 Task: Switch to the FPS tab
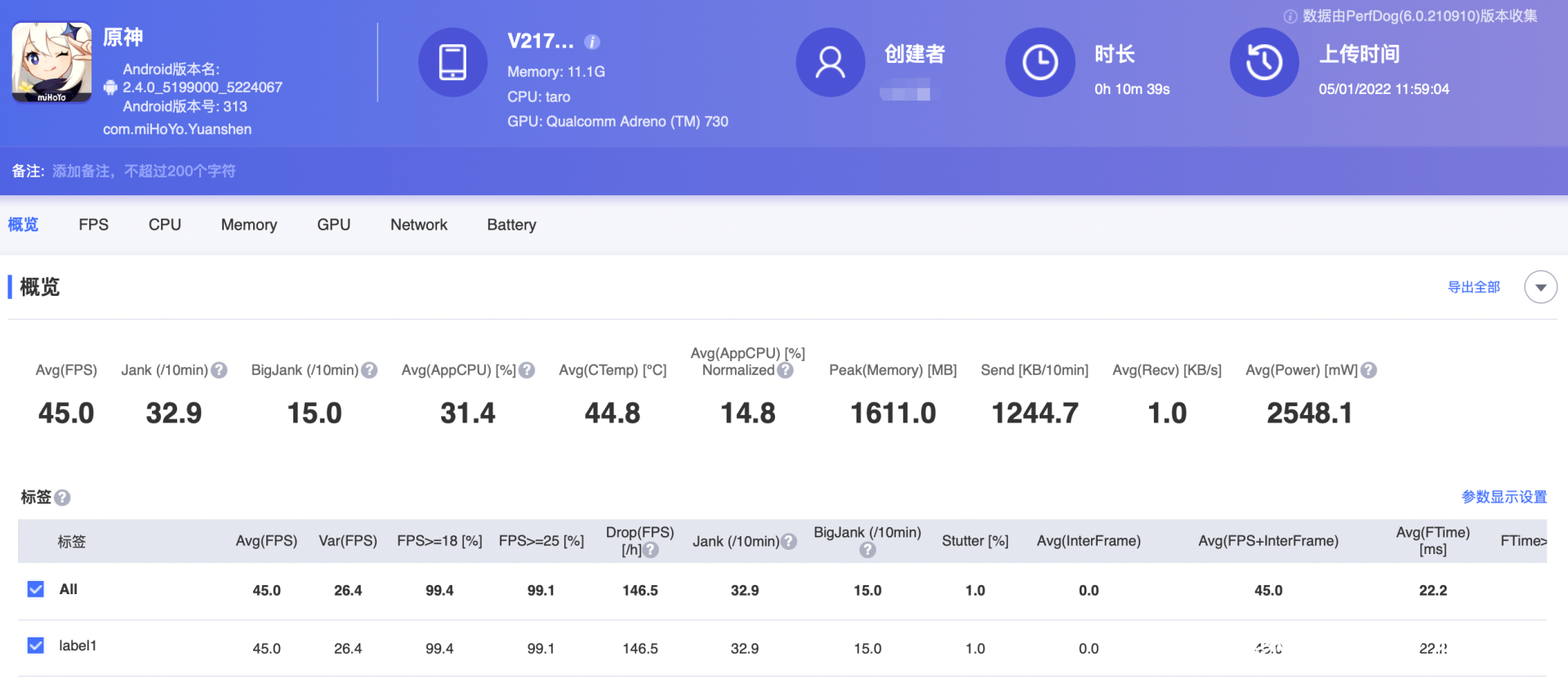click(x=93, y=225)
